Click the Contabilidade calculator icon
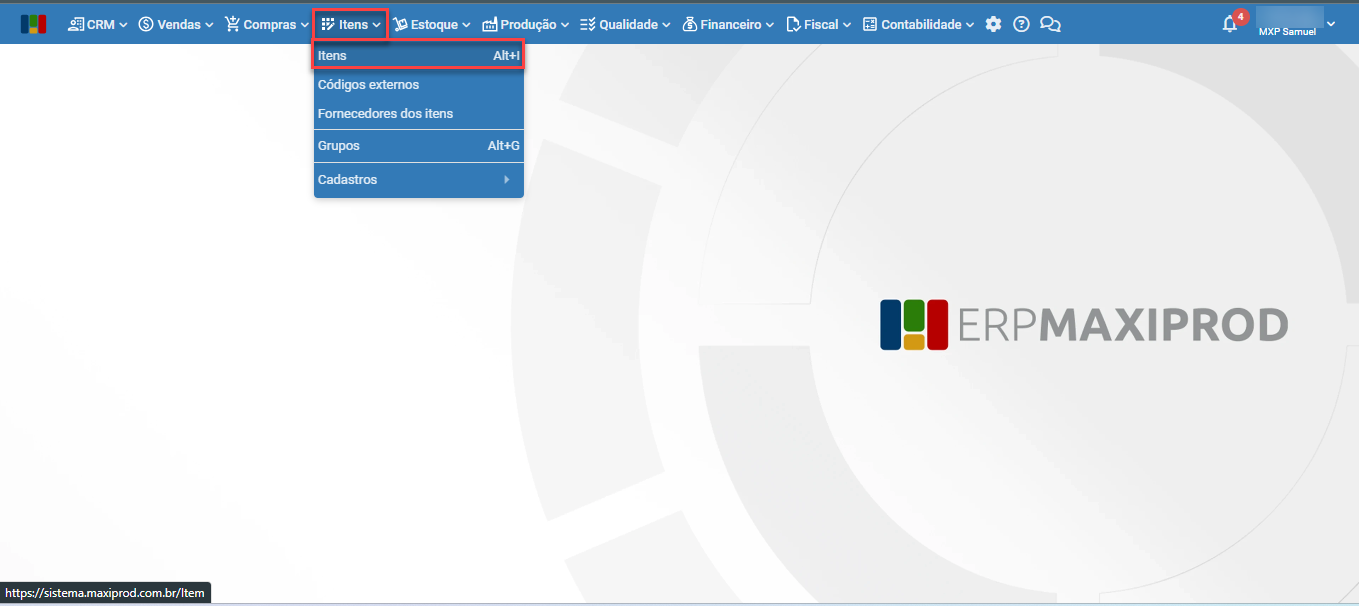 point(870,24)
